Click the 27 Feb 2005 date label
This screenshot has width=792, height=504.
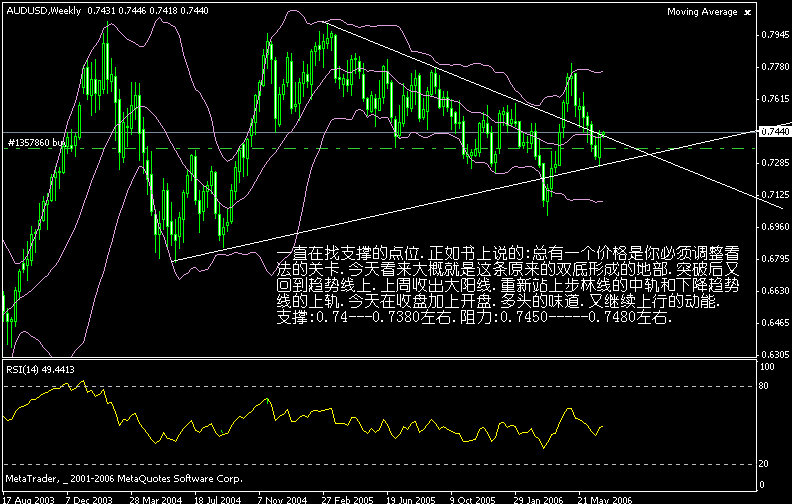[348, 499]
